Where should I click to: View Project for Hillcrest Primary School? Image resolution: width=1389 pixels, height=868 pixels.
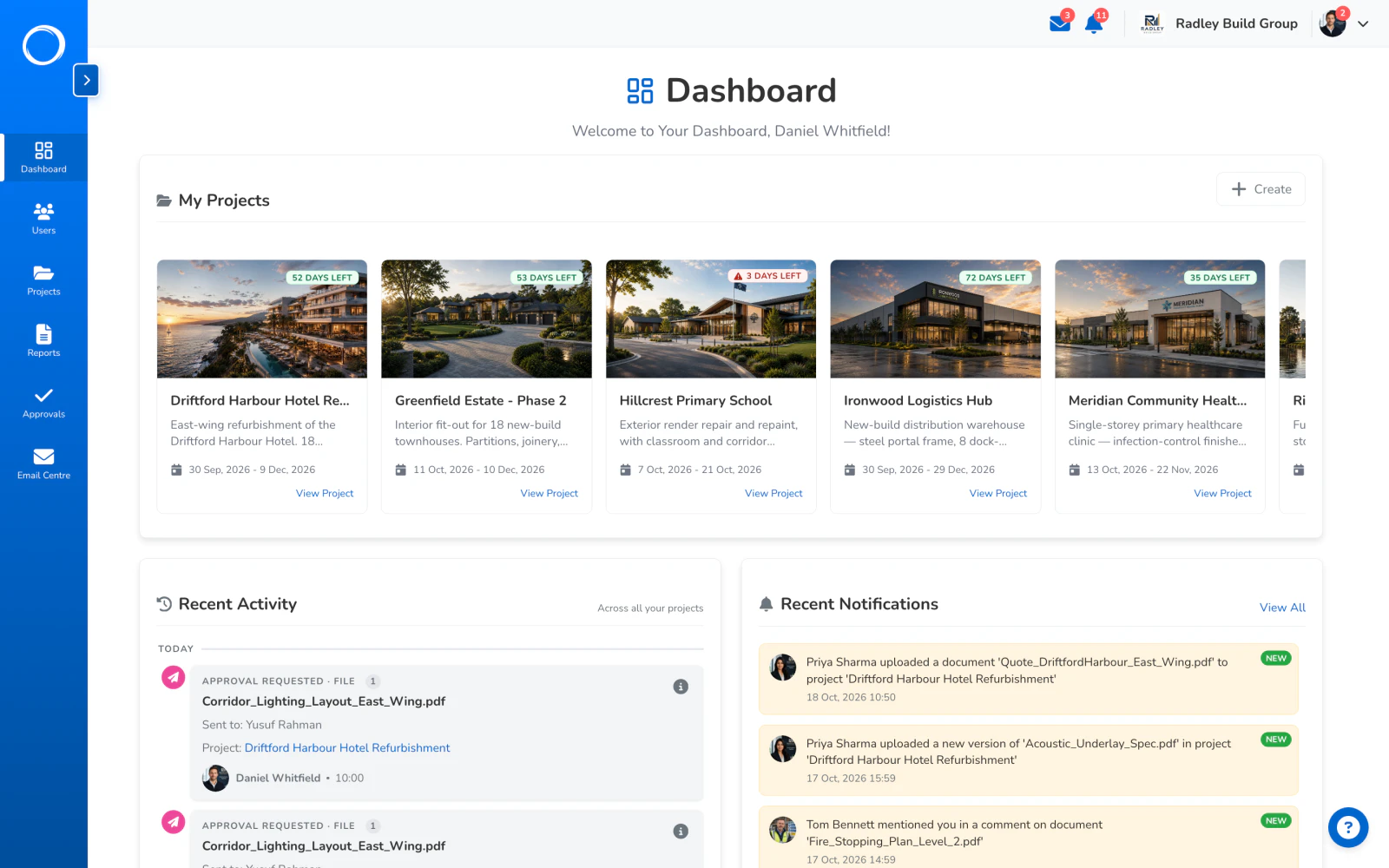click(x=773, y=493)
